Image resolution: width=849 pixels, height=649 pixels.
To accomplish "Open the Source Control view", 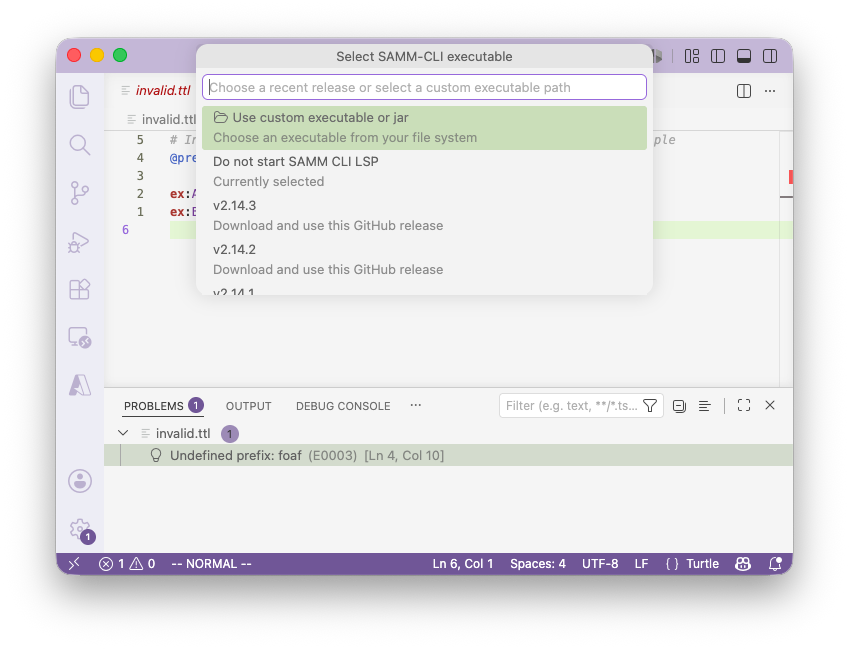I will point(80,193).
